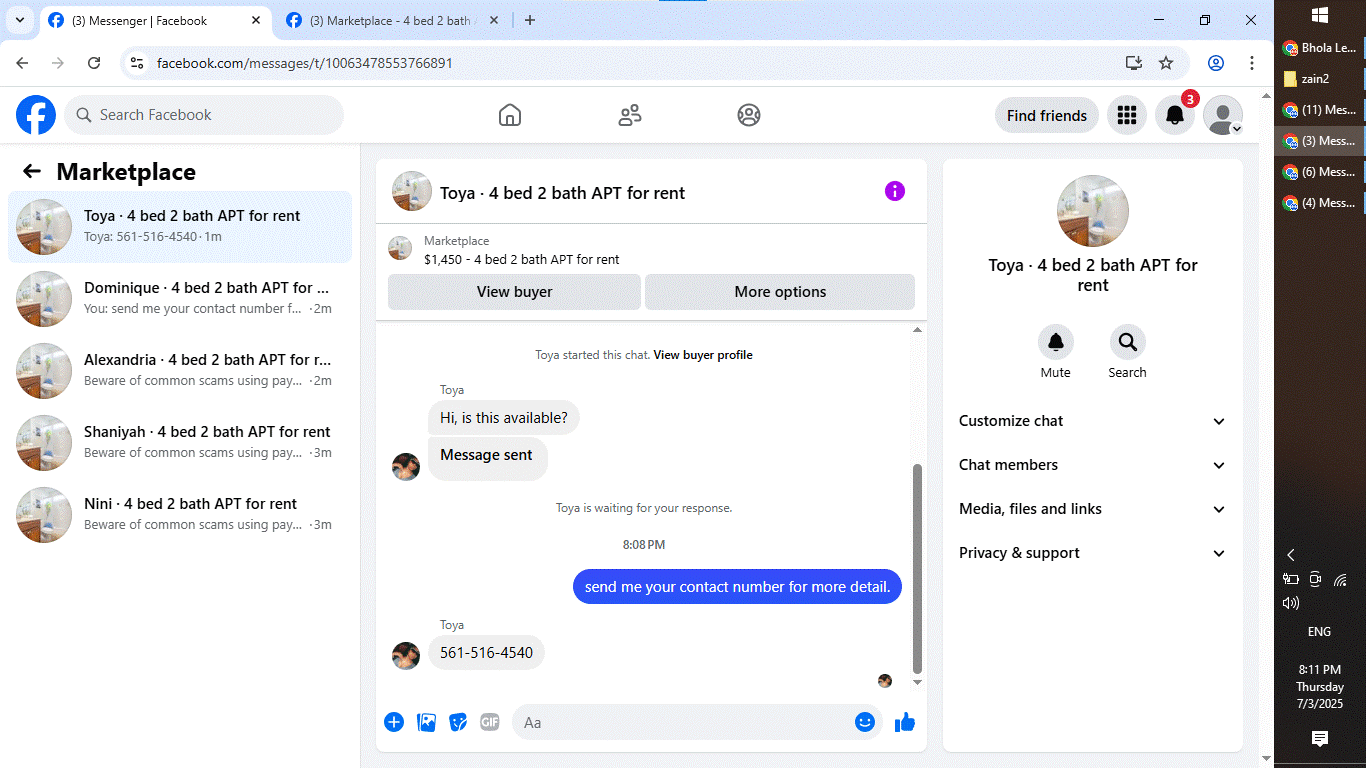Open the account profile avatar menu
Image resolution: width=1366 pixels, height=768 pixels.
pos(1223,115)
